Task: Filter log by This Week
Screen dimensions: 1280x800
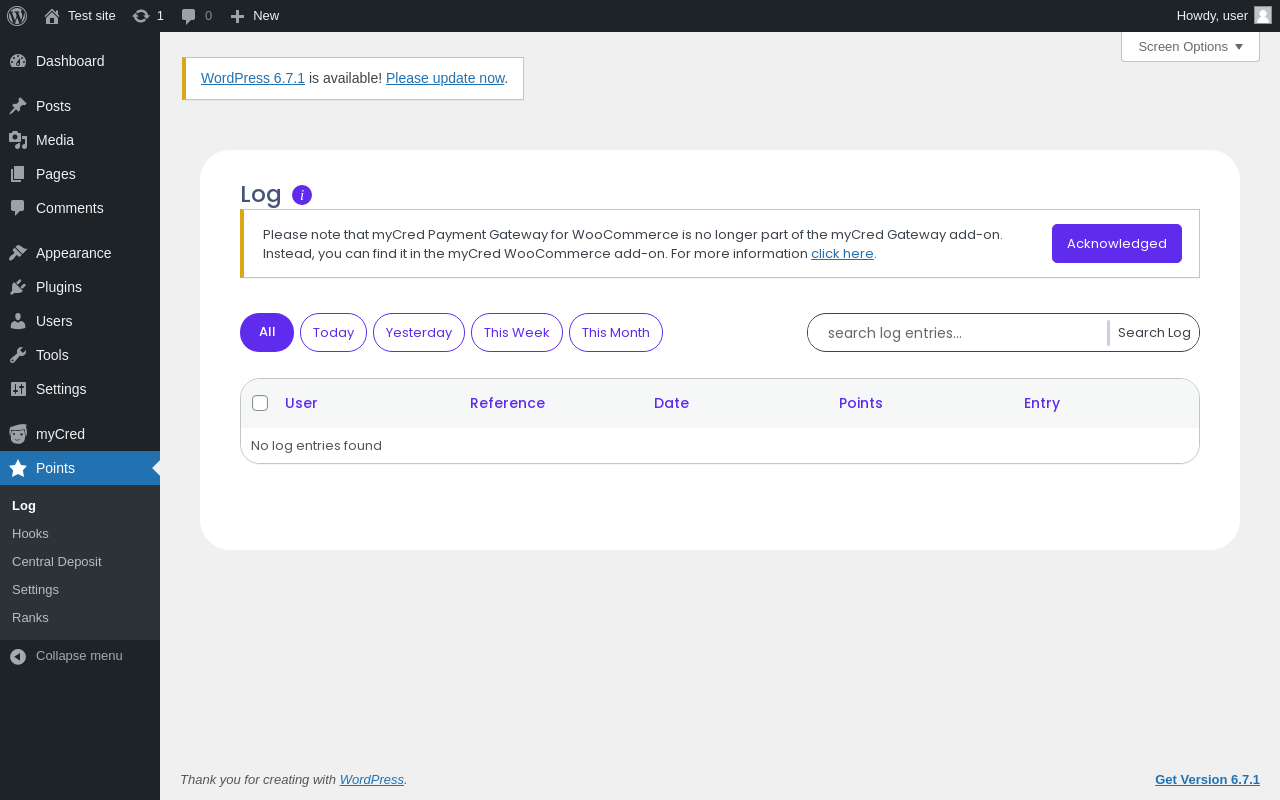Action: click(517, 332)
